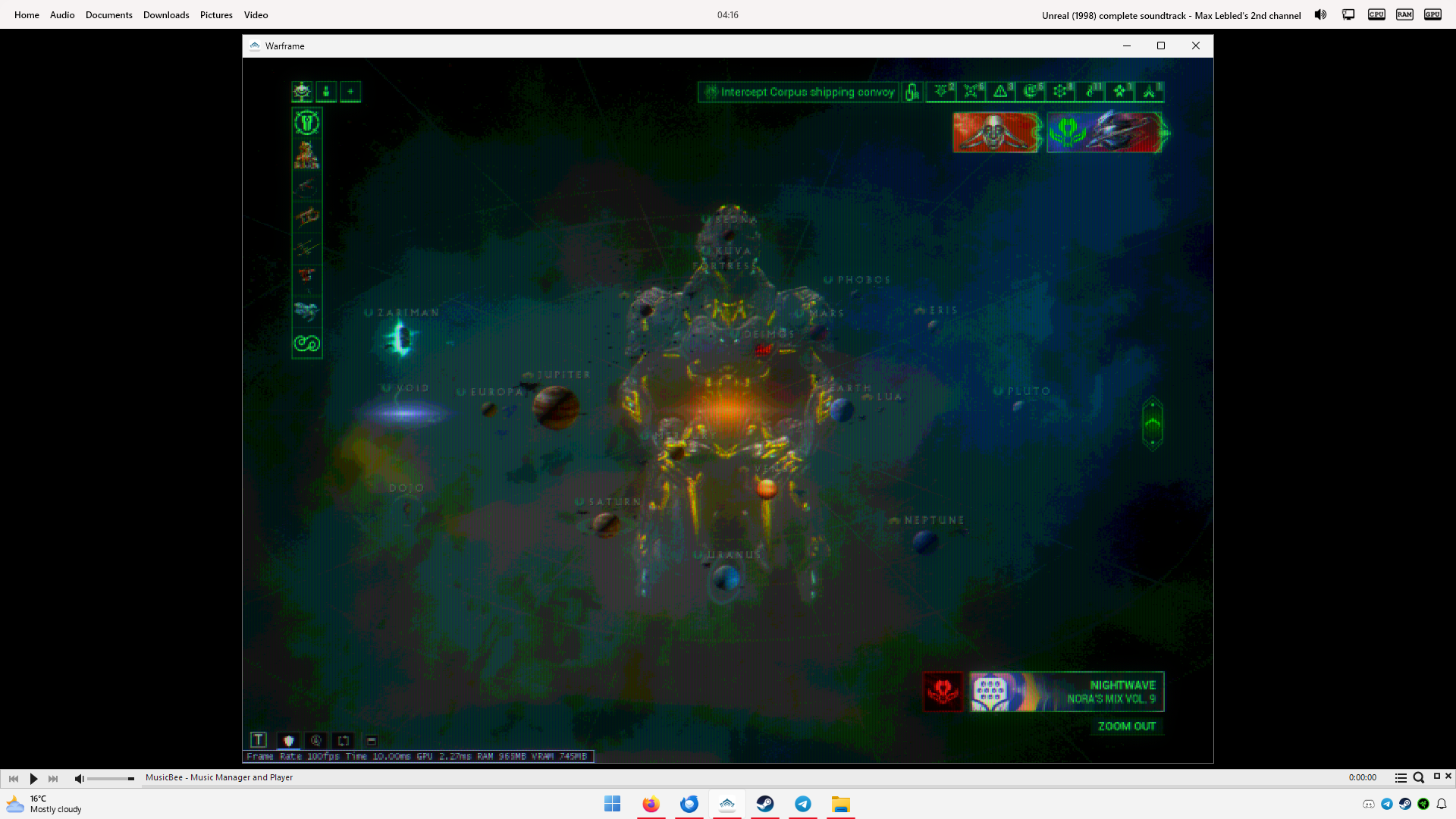
Task: Click the padlock icon beside the alert
Action: tap(912, 93)
